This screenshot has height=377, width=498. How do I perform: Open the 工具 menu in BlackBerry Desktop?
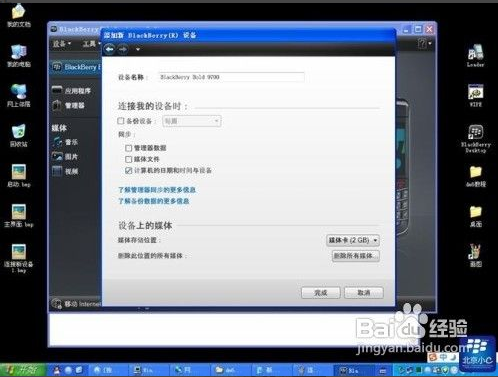(91, 44)
